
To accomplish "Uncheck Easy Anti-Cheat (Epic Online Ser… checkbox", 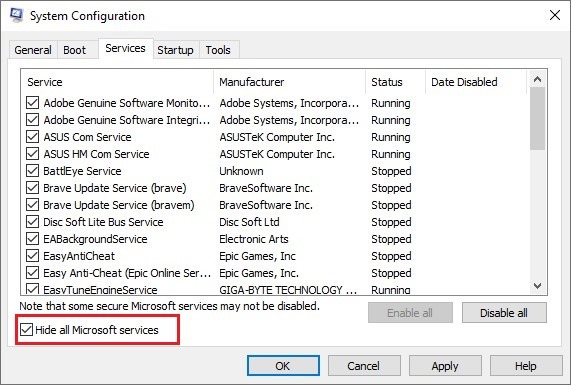I will (32, 273).
